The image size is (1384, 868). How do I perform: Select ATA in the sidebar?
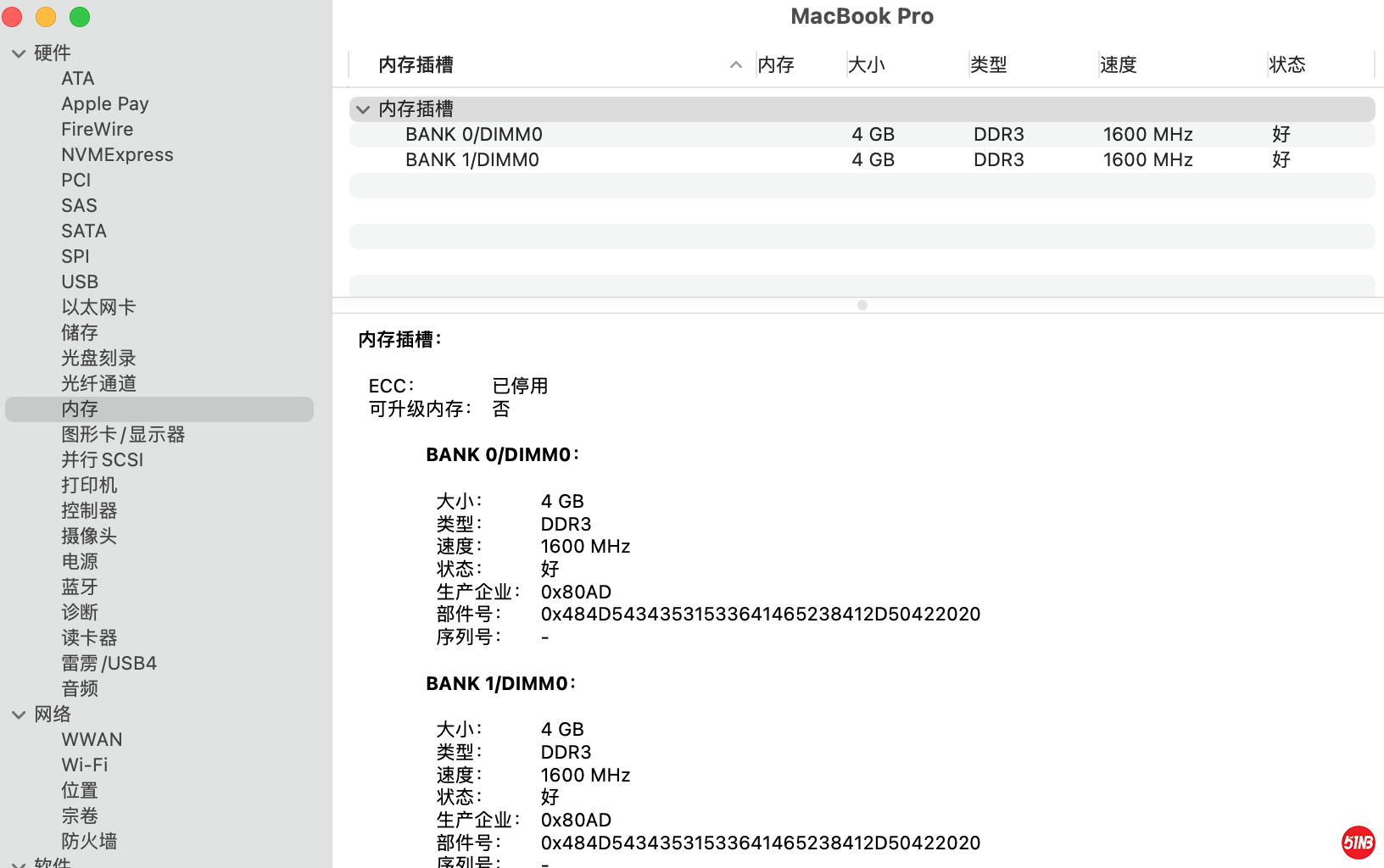coord(78,79)
